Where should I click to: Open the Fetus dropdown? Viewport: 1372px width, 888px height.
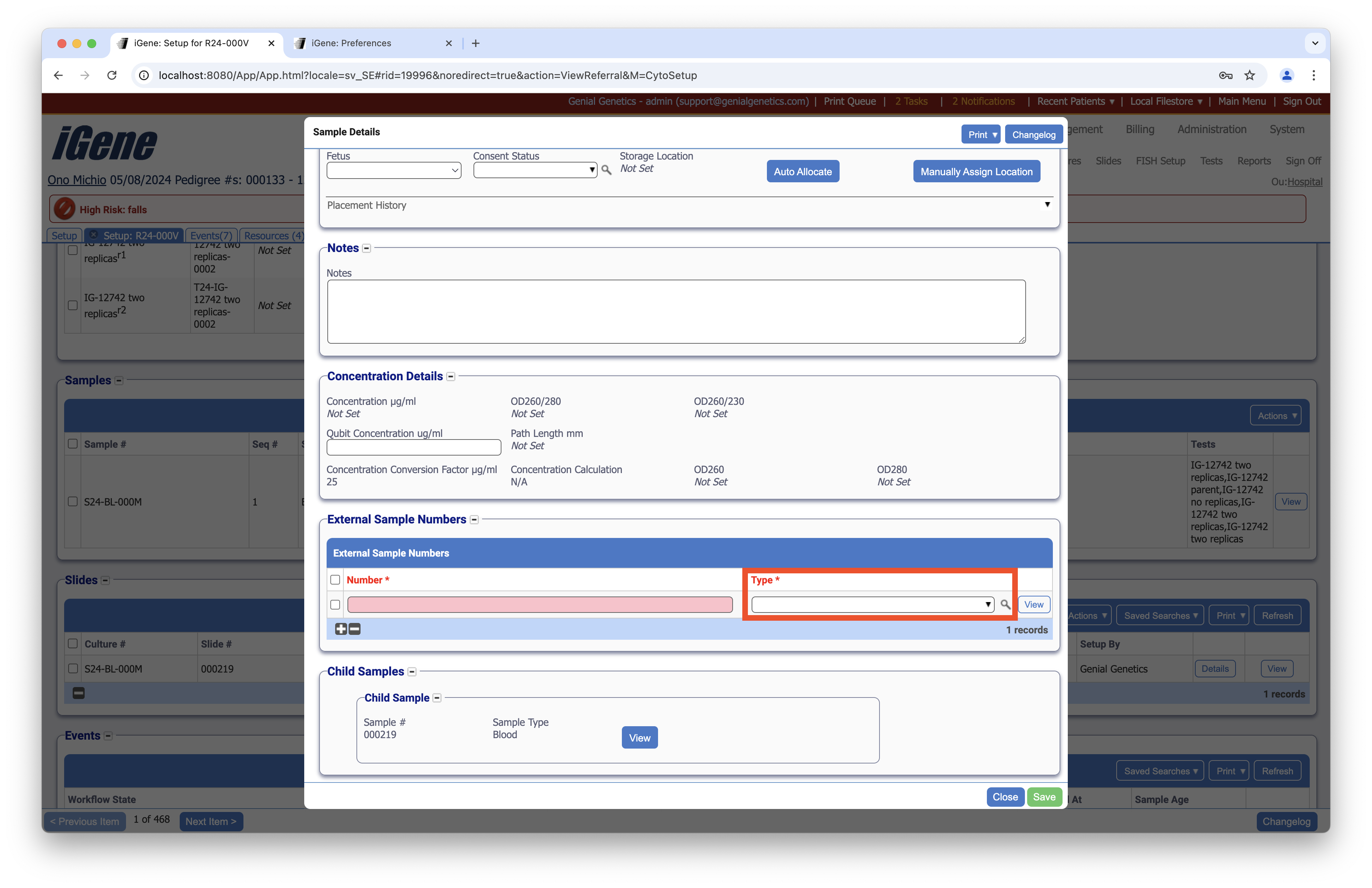click(394, 170)
